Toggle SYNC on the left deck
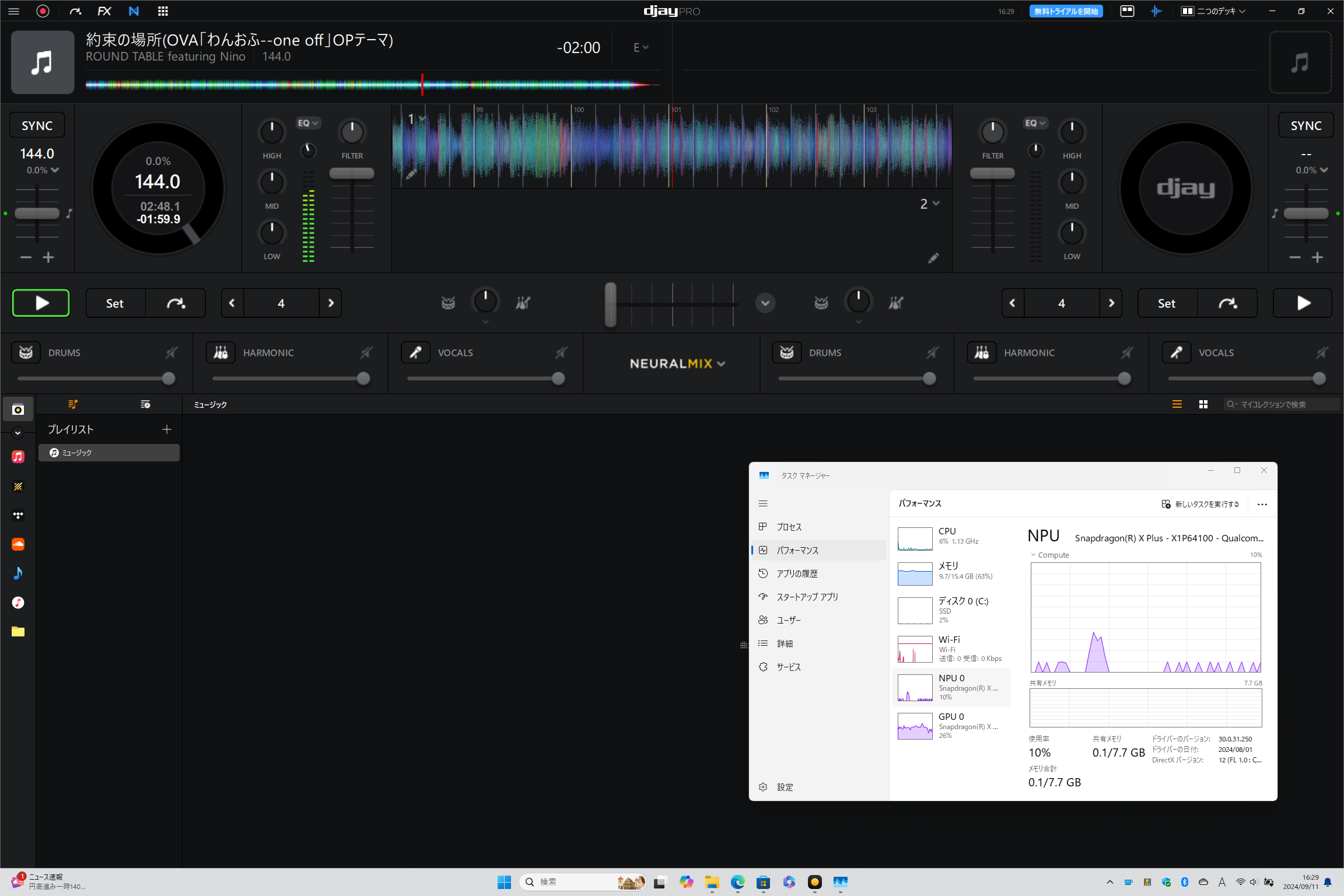The width and height of the screenshot is (1344, 896). click(x=37, y=125)
